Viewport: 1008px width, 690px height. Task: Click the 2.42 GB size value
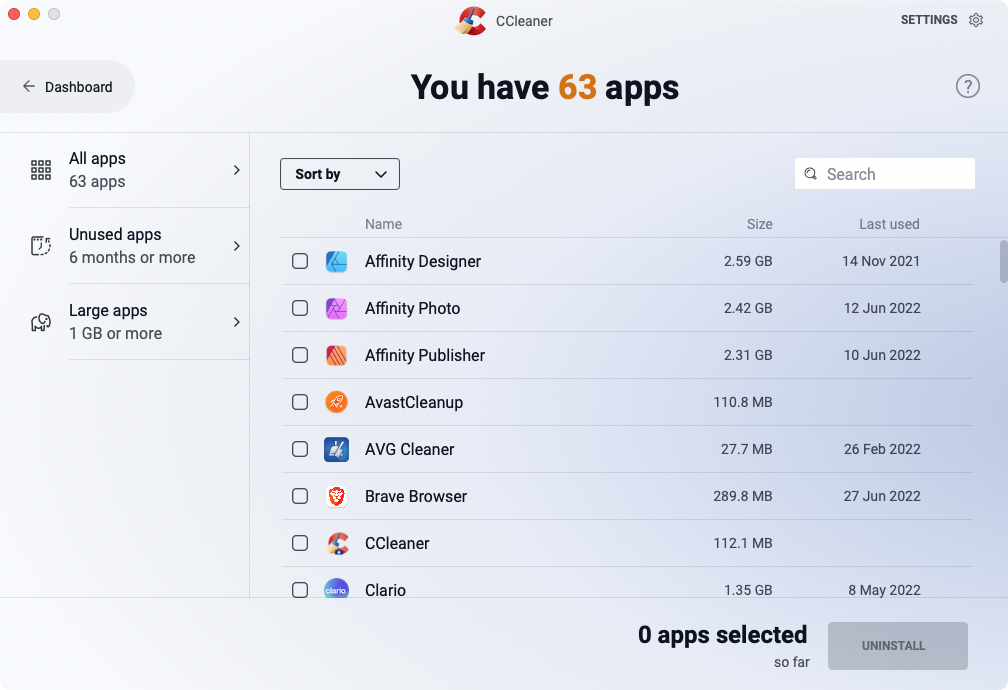coord(748,308)
